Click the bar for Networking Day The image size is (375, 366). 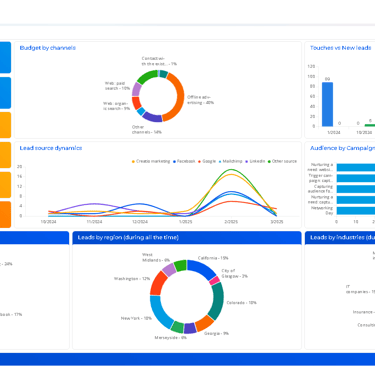click(356, 211)
